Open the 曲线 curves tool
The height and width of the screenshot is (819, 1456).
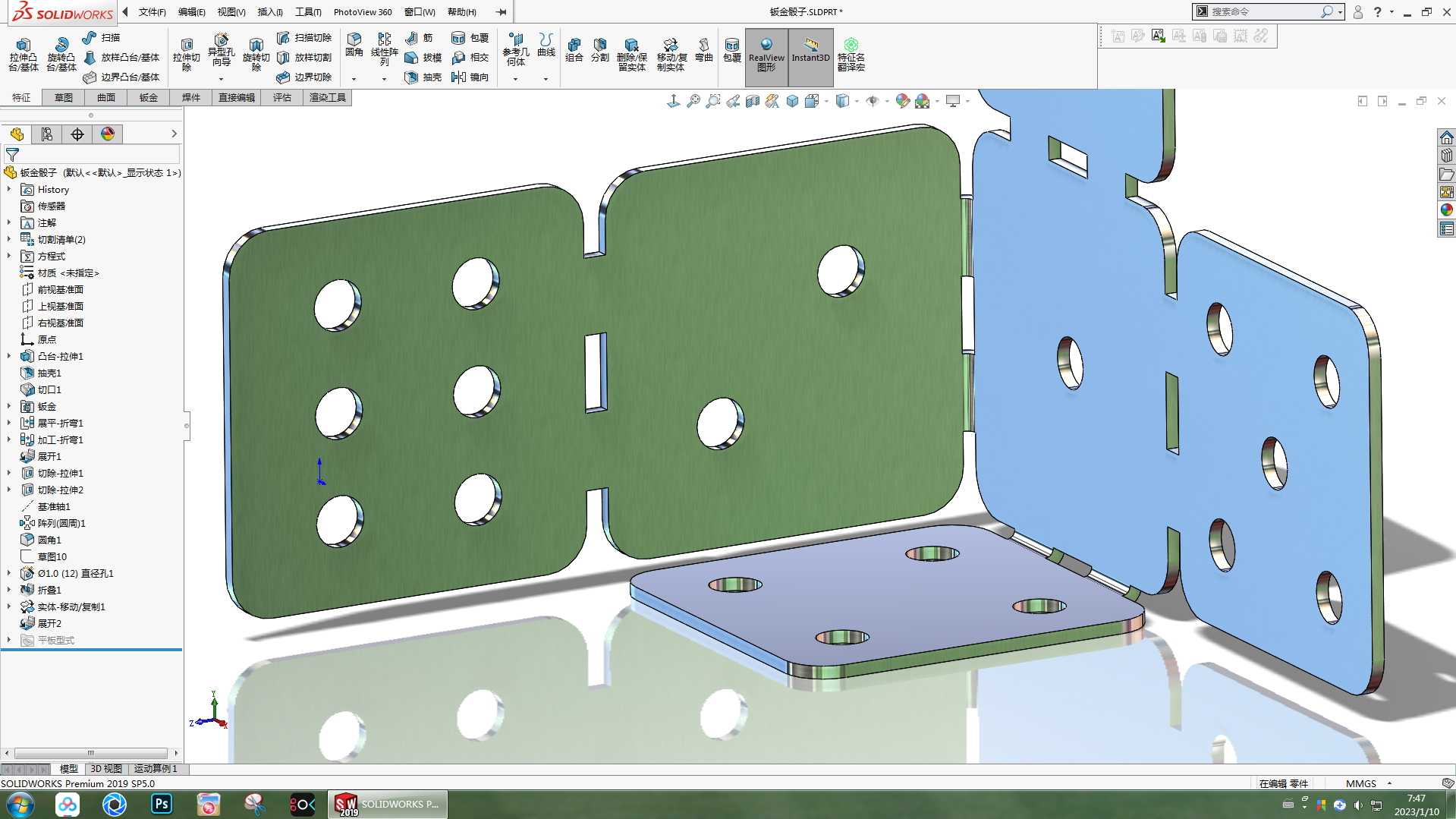(546, 45)
